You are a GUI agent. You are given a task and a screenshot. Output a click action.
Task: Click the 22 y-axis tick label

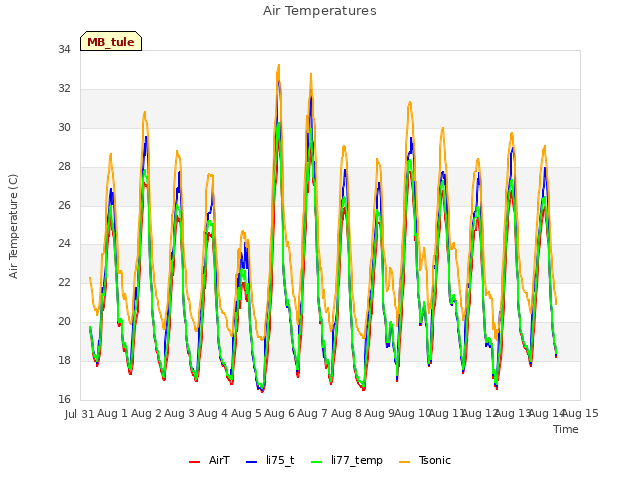tap(64, 282)
